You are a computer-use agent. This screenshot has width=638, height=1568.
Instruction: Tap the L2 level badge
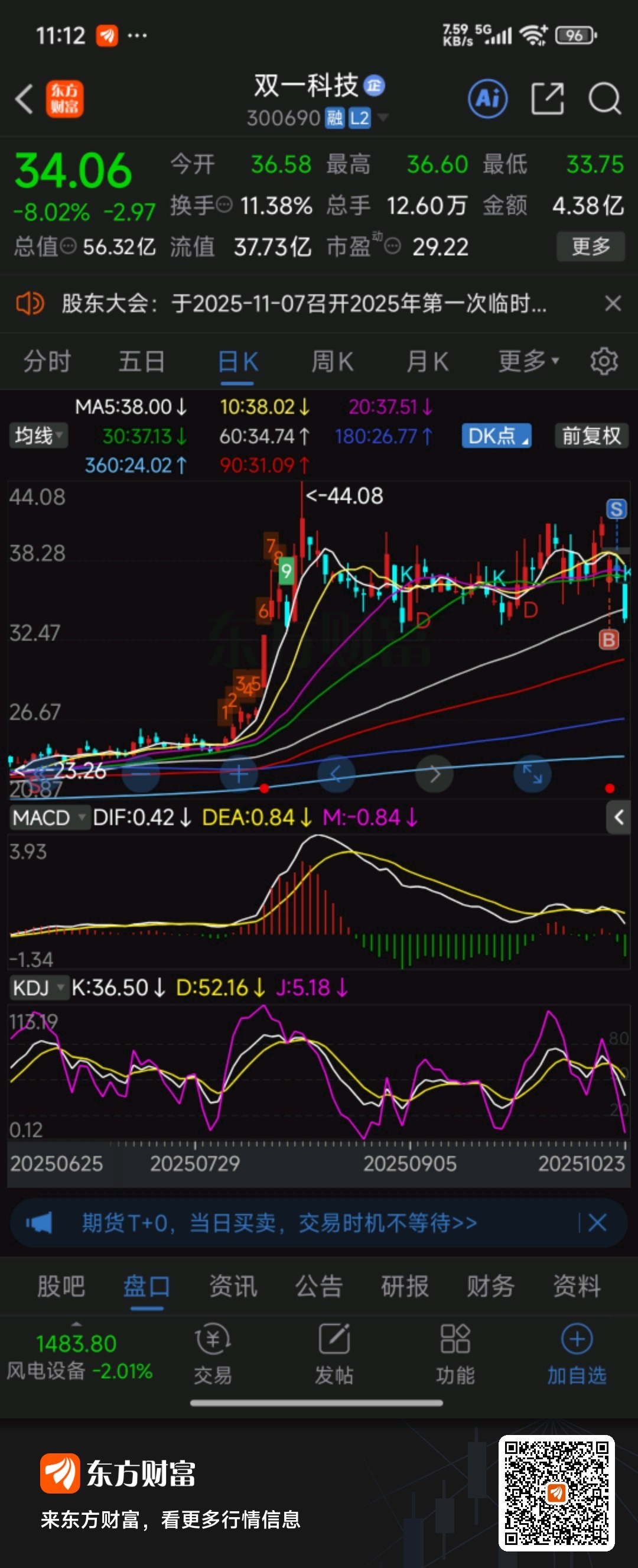pos(359,118)
